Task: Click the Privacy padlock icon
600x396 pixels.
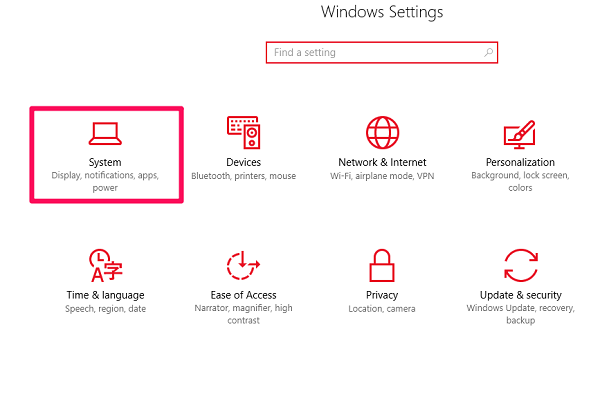Action: (382, 266)
